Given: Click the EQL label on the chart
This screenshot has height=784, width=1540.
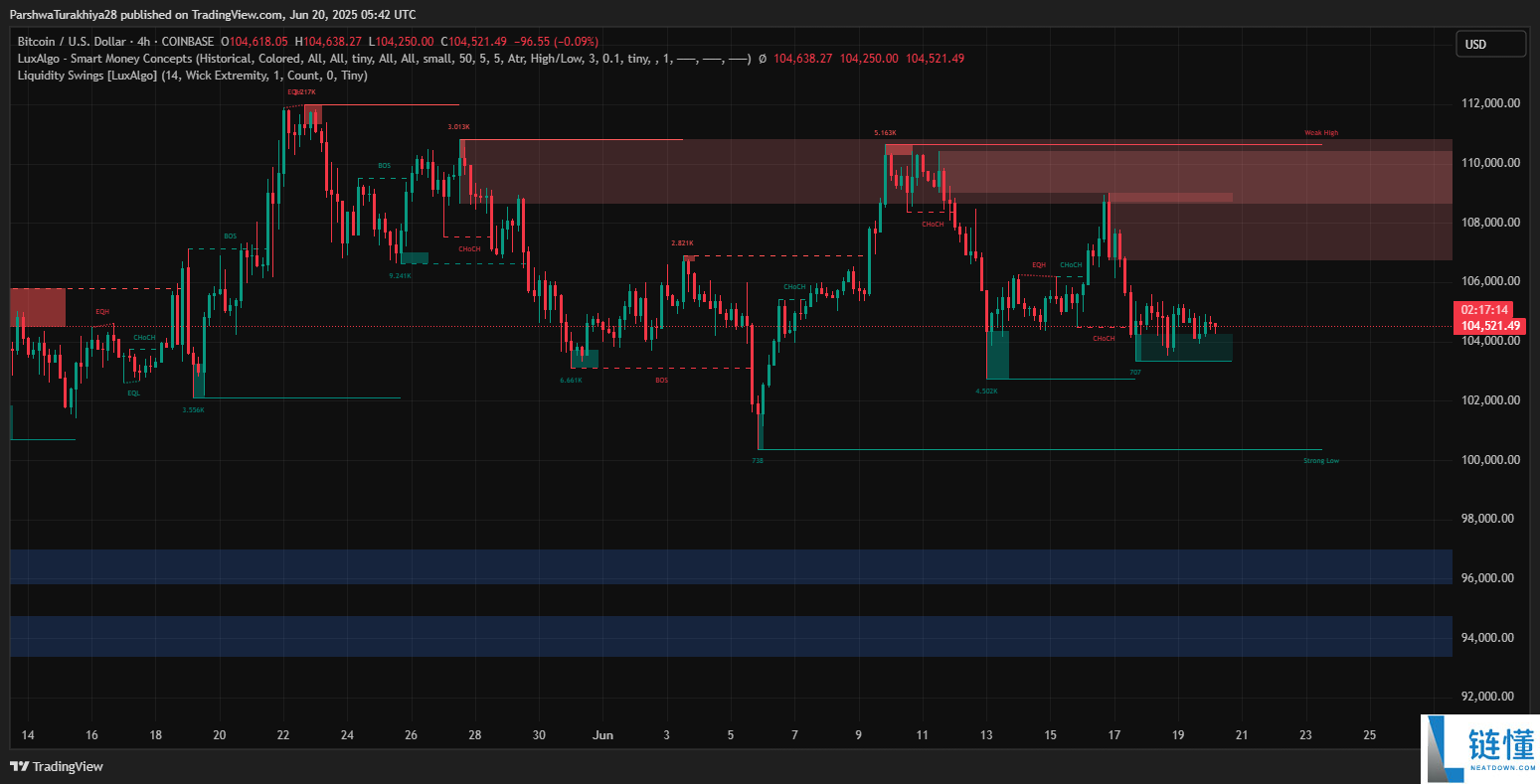Looking at the screenshot, I should click(x=133, y=392).
